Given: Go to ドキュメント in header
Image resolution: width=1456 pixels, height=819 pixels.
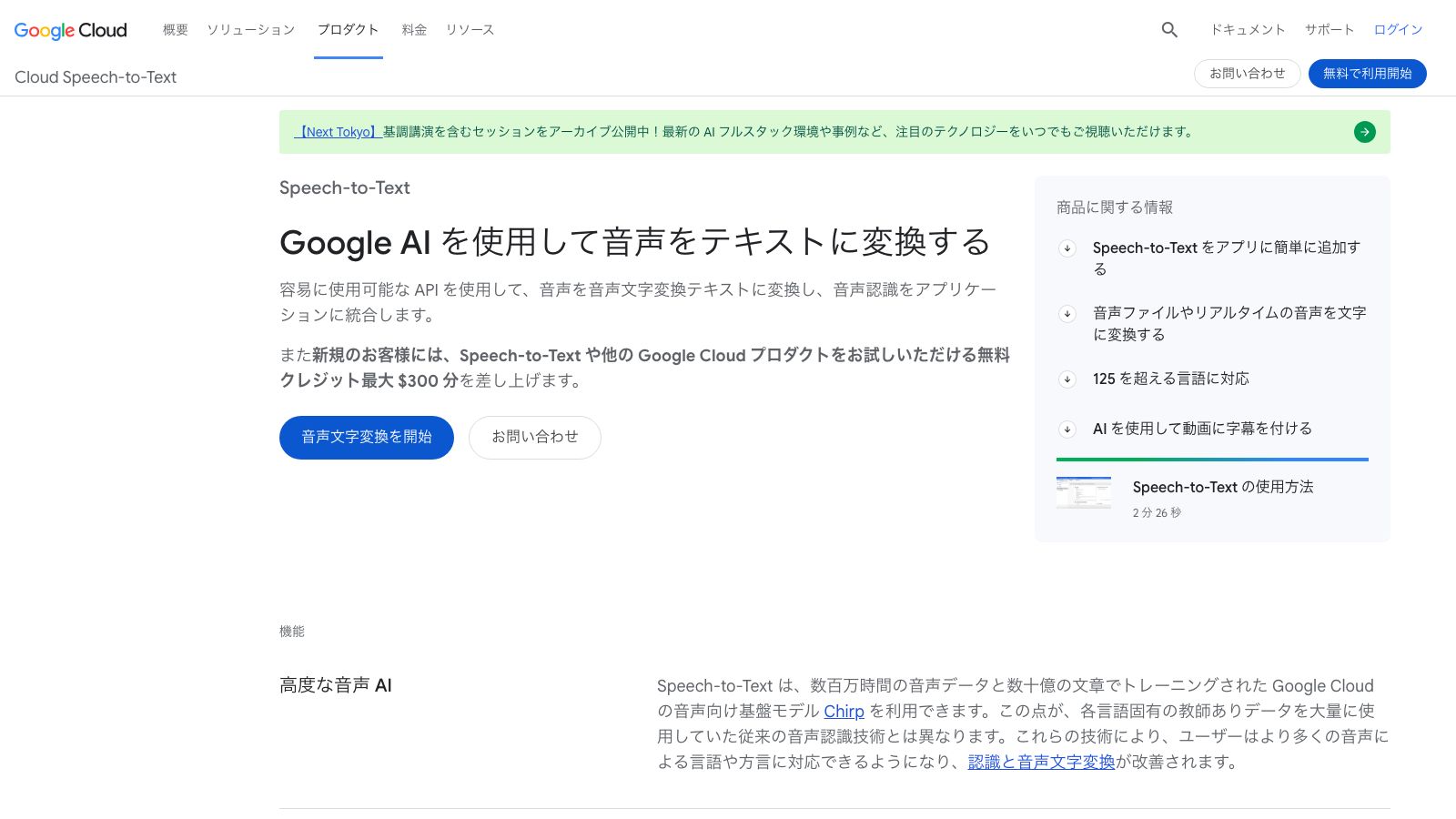Looking at the screenshot, I should pos(1248,30).
